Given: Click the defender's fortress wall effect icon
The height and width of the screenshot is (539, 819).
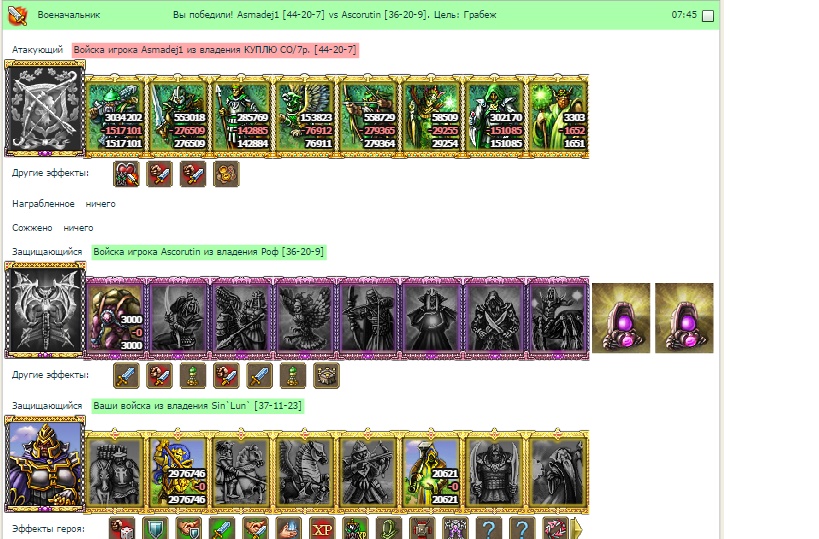Looking at the screenshot, I should 326,376.
